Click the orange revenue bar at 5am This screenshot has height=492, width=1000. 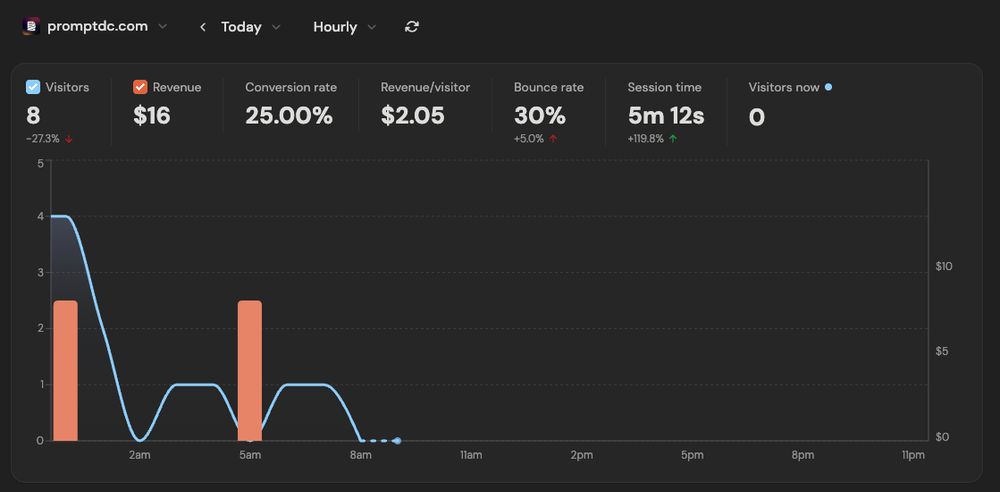click(x=250, y=370)
